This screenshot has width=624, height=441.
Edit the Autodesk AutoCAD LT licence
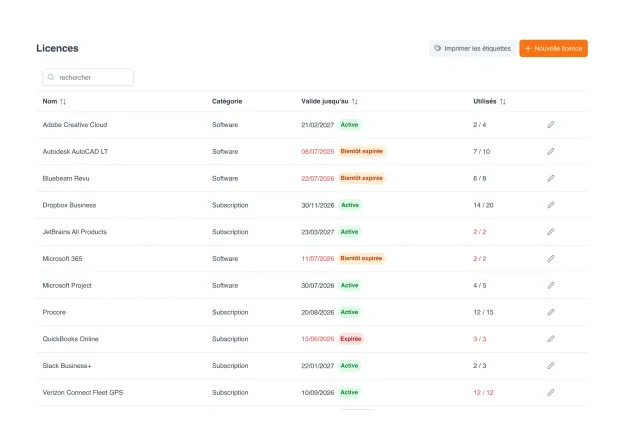(550, 151)
